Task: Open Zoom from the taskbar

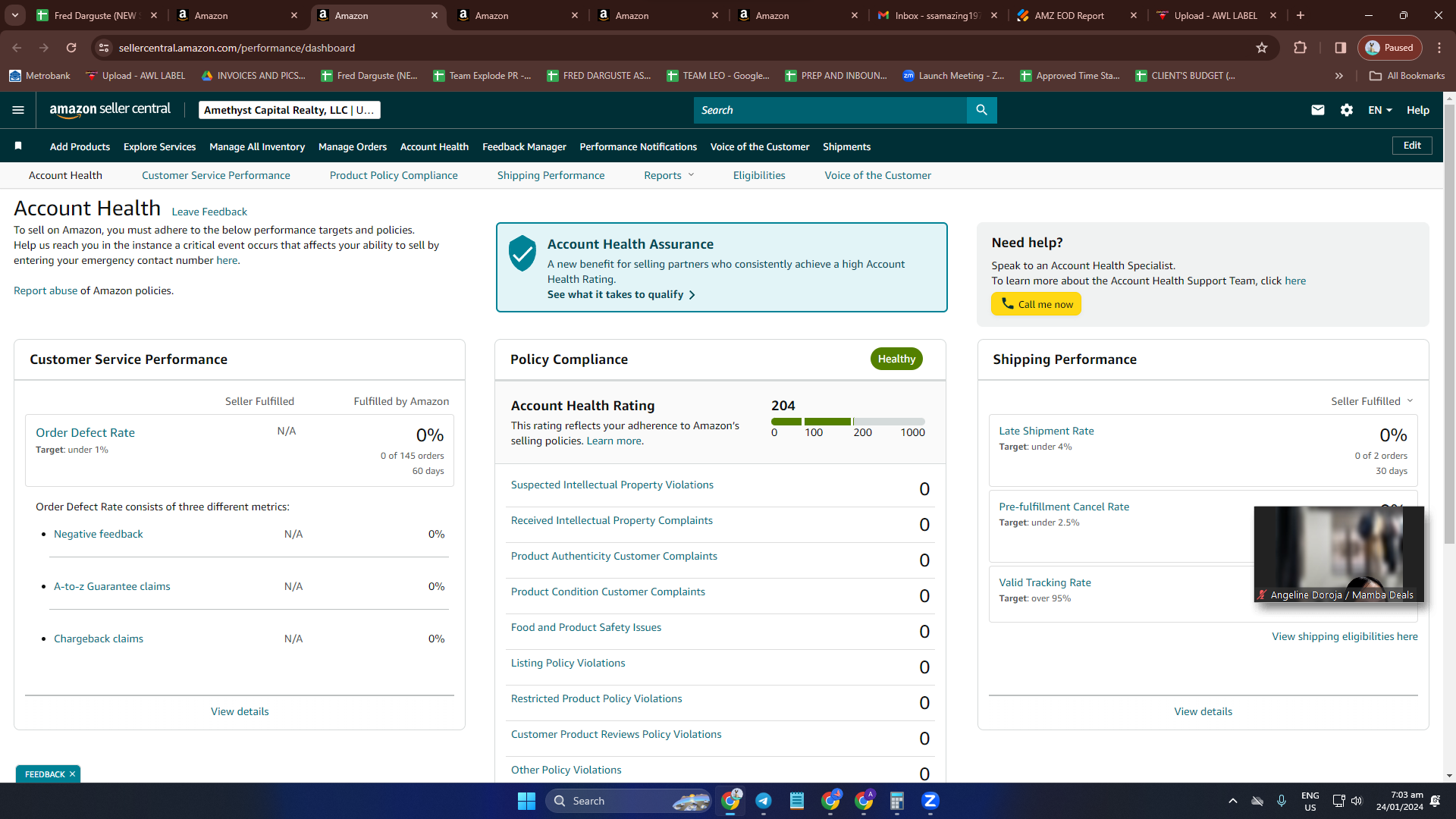Action: pos(930,801)
